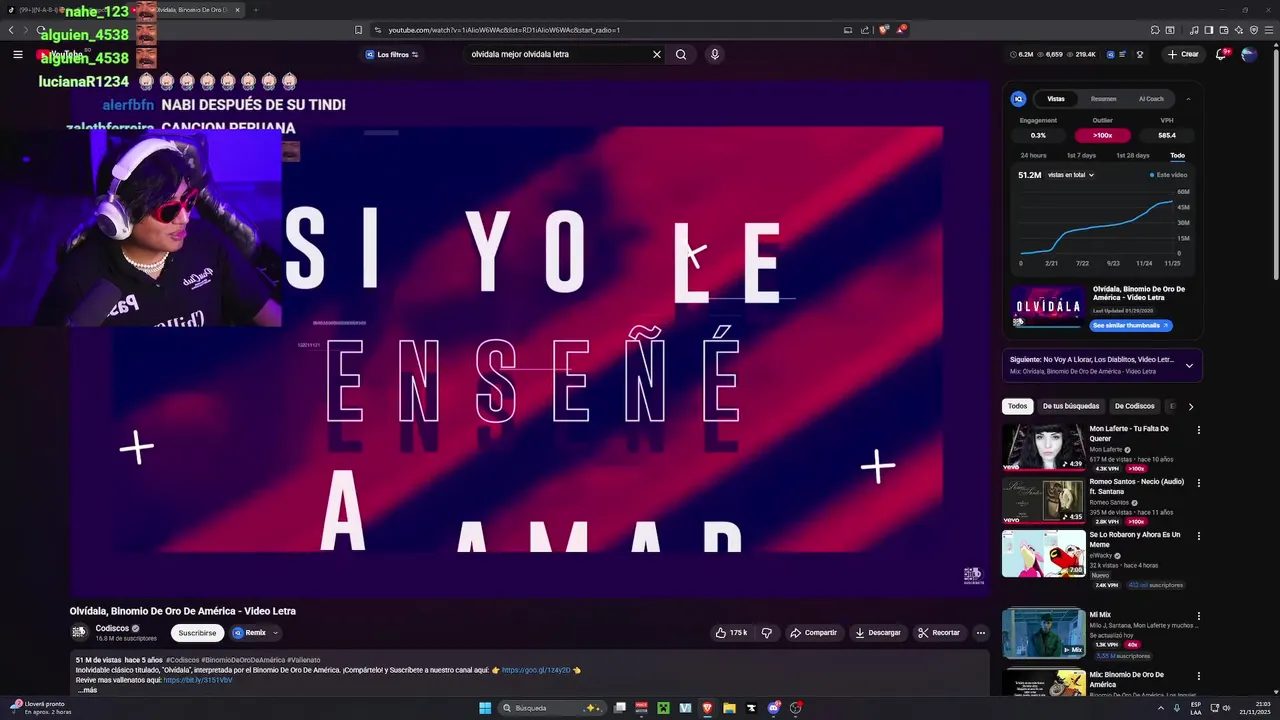The width and height of the screenshot is (1280, 720).
Task: Switch to the Vistas tab
Action: click(x=1056, y=99)
